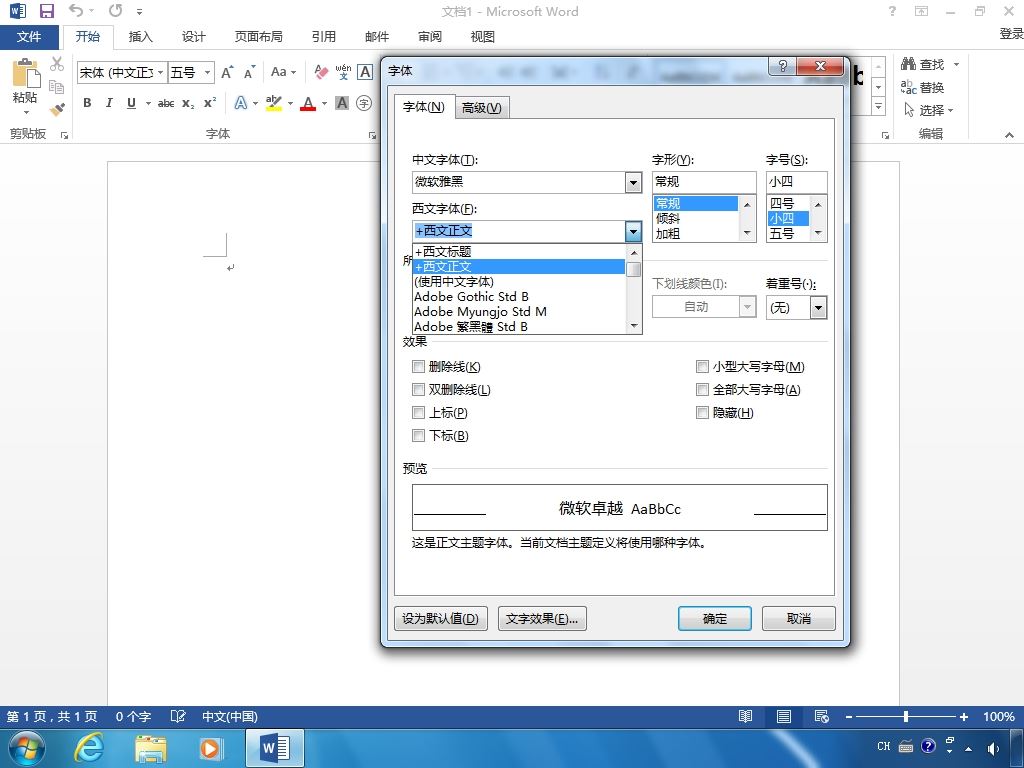
Task: Switch to the 页面布局 Page Layout tab
Action: click(259, 37)
